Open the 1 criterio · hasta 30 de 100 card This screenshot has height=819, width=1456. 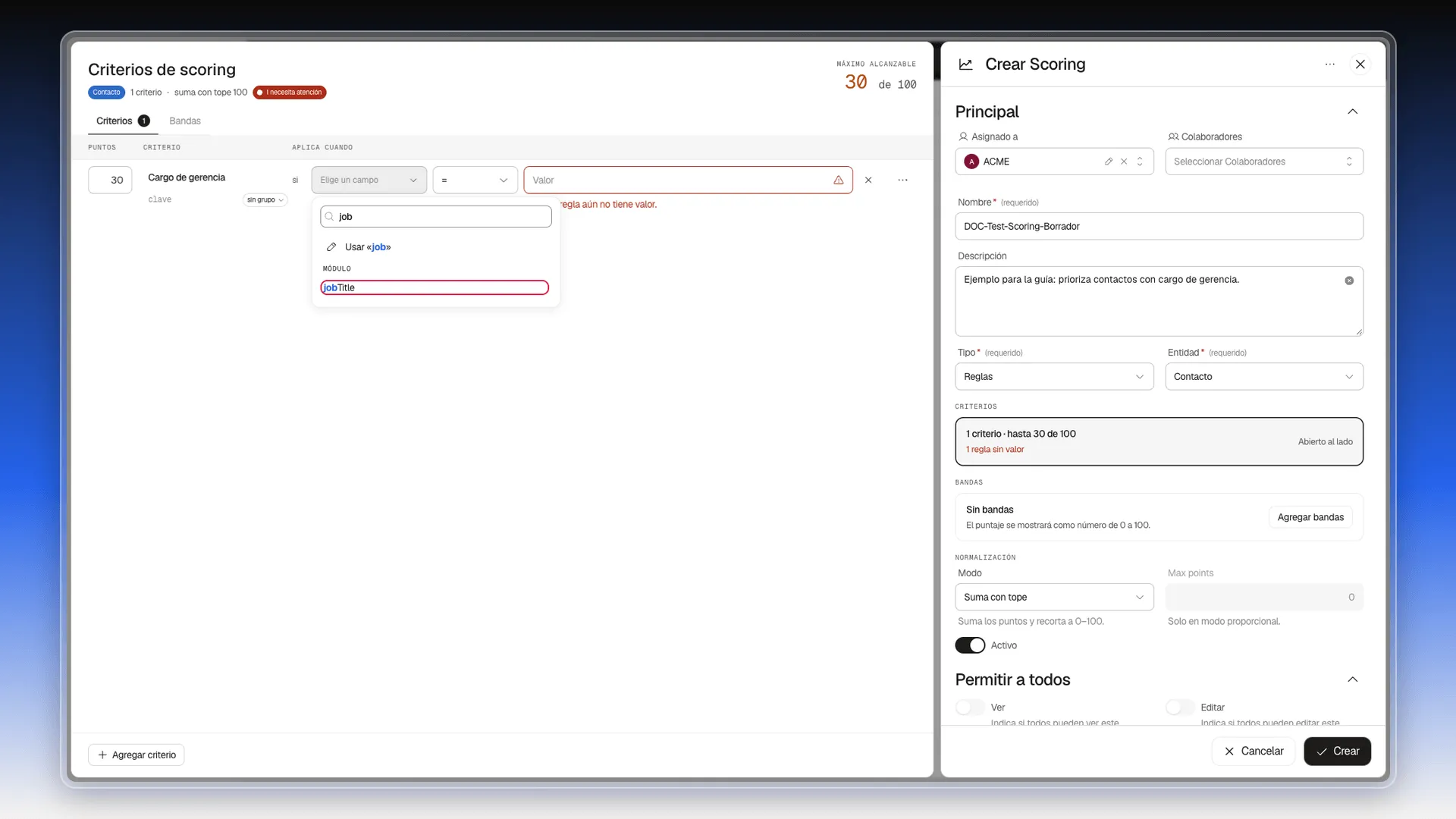click(1159, 441)
